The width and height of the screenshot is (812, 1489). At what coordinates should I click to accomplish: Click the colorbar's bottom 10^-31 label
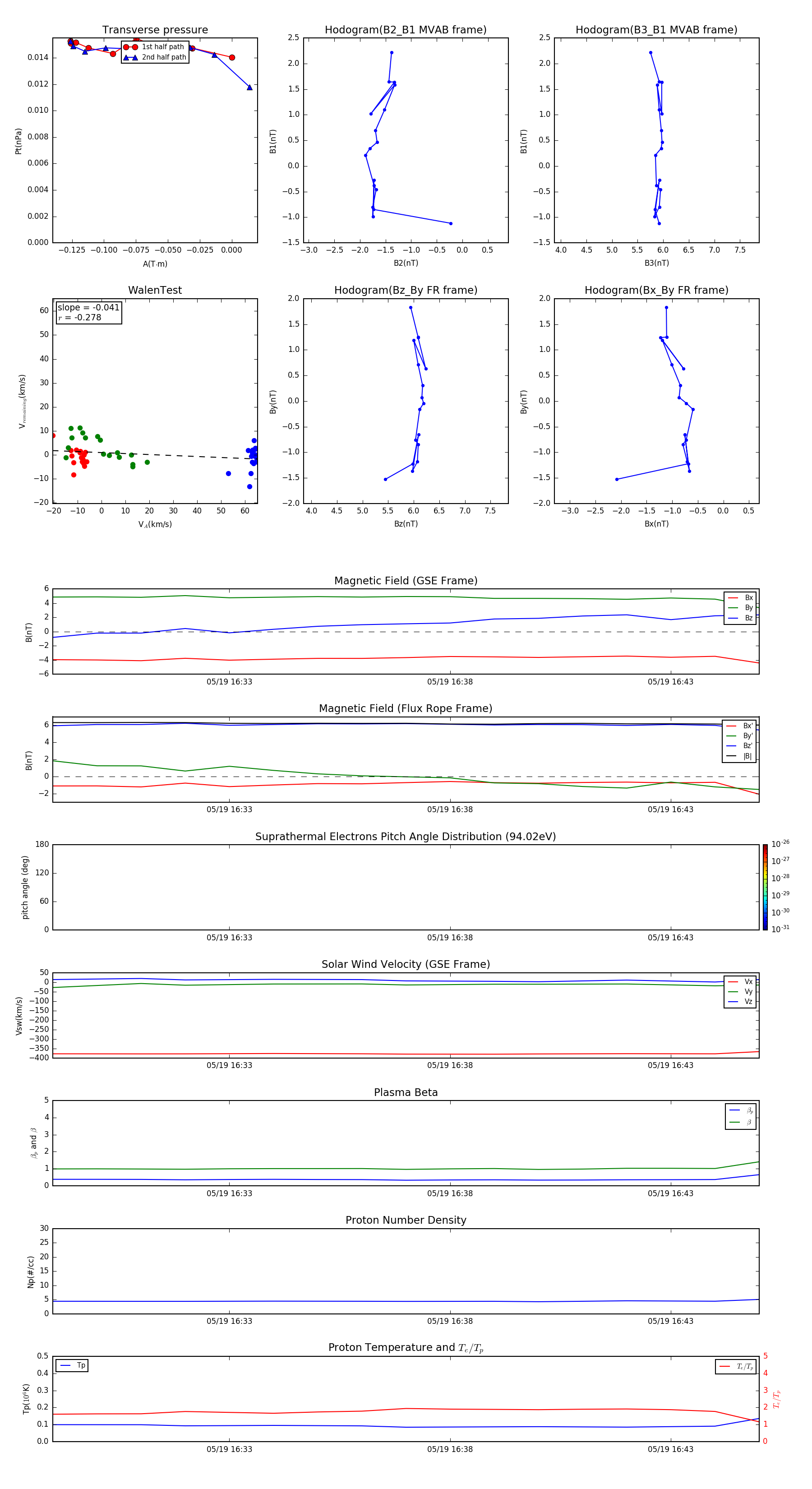[x=780, y=929]
